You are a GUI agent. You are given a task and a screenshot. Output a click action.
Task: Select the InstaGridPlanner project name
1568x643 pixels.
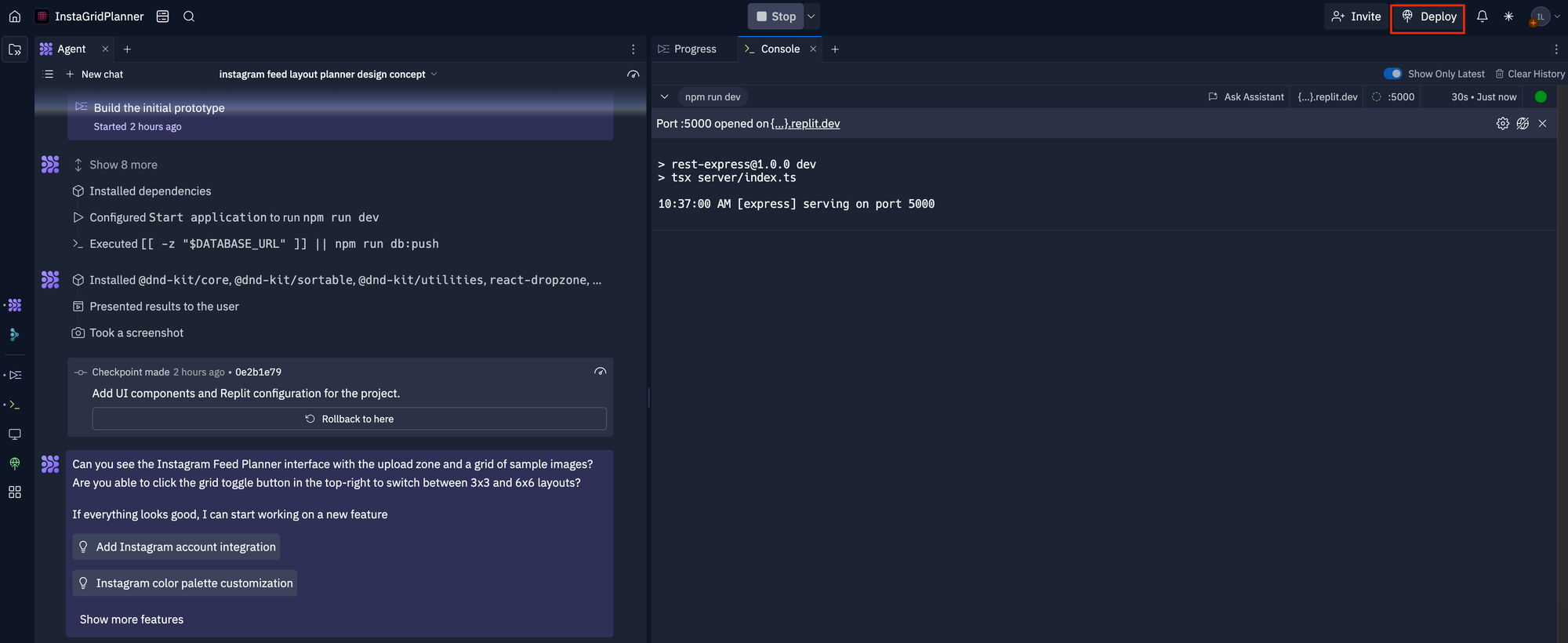click(100, 16)
